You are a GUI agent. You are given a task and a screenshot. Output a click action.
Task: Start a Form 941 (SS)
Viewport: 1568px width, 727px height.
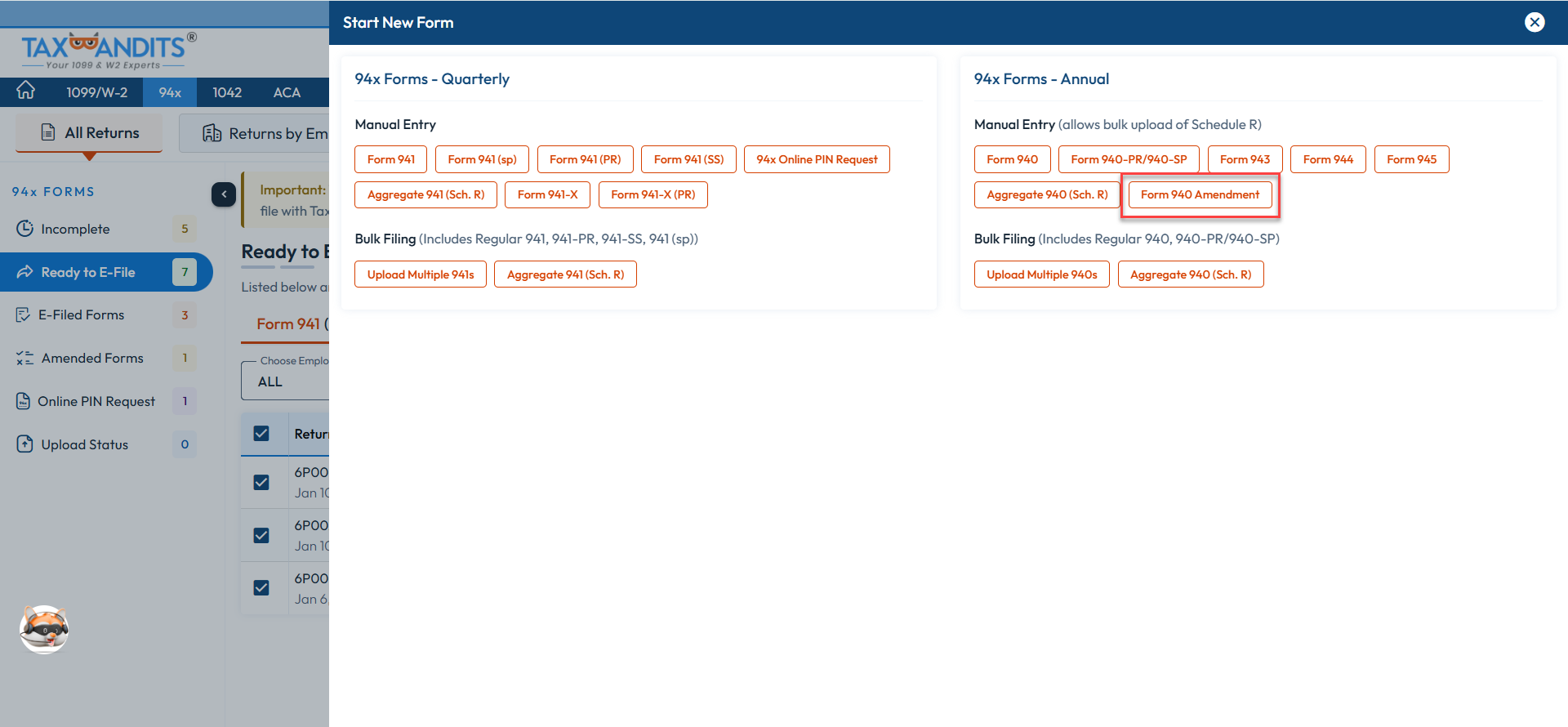688,159
